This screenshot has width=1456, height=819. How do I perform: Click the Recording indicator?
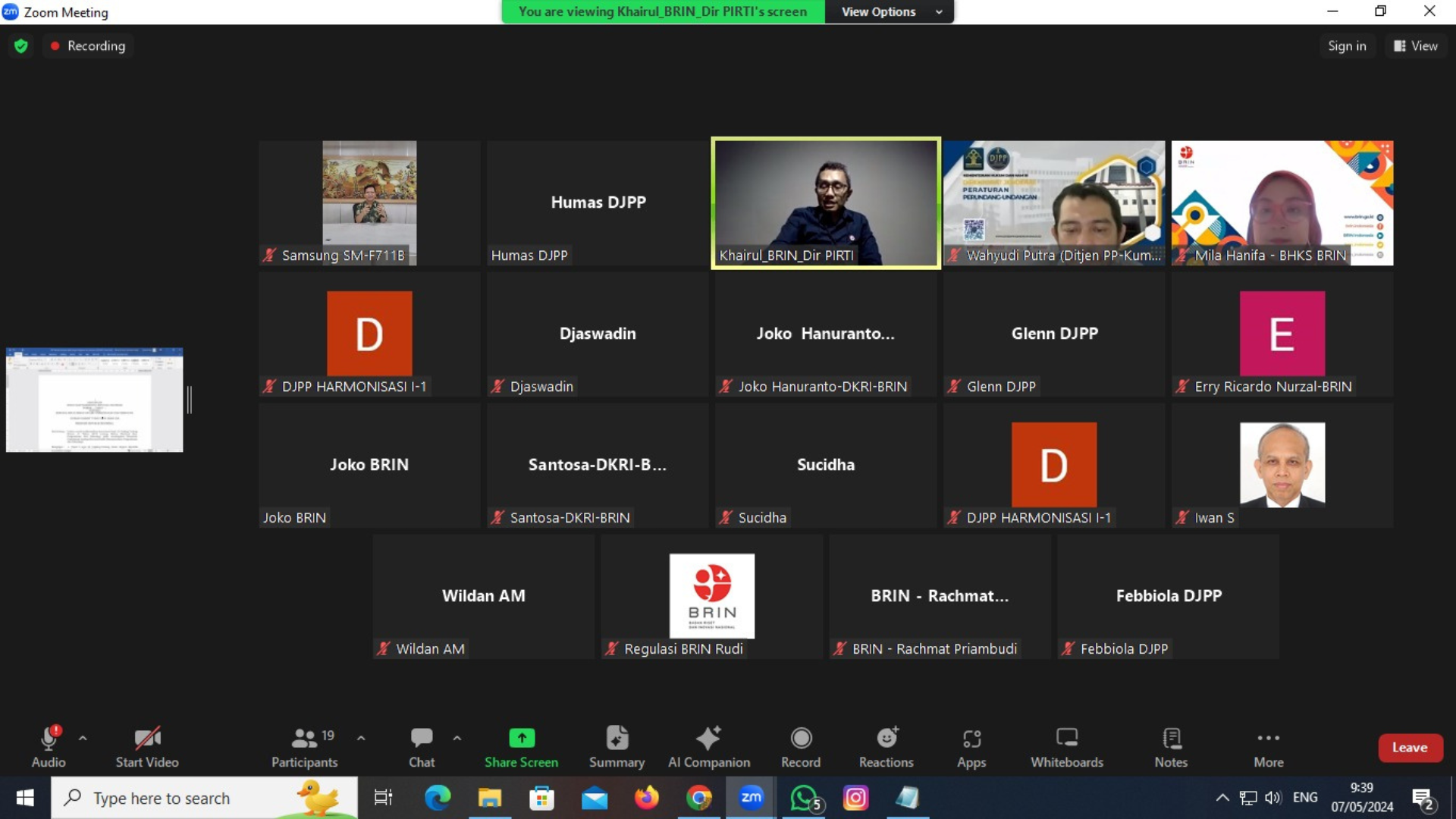[88, 45]
